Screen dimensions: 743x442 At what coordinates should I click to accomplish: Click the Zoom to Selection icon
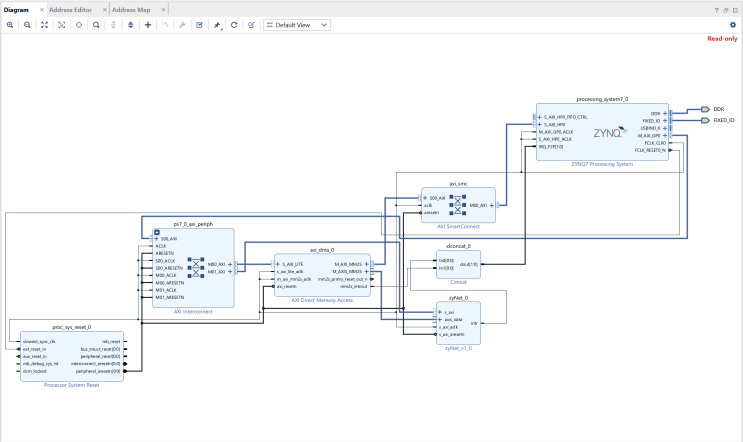(62, 25)
